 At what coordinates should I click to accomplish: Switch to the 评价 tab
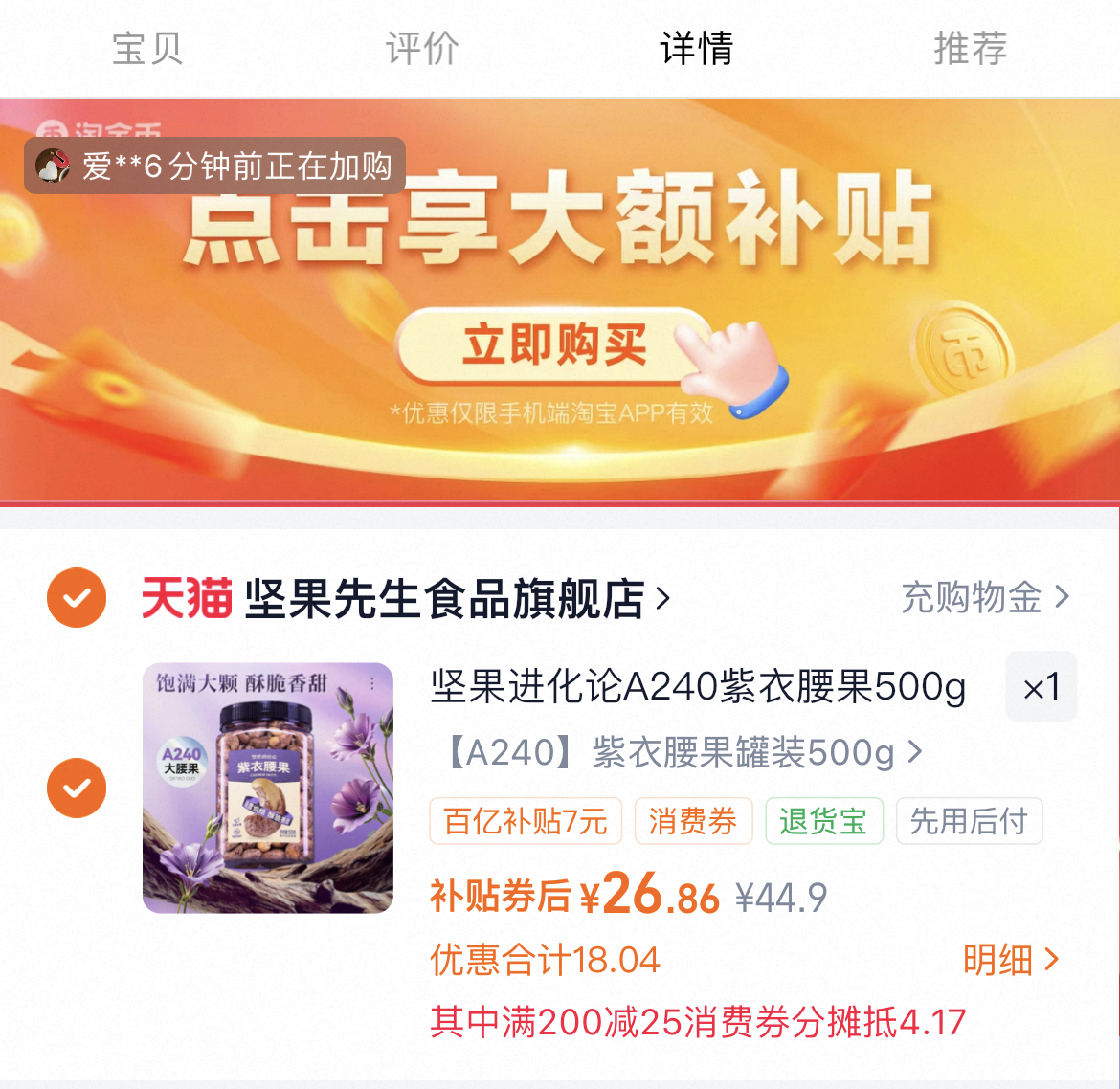pyautogui.click(x=422, y=49)
